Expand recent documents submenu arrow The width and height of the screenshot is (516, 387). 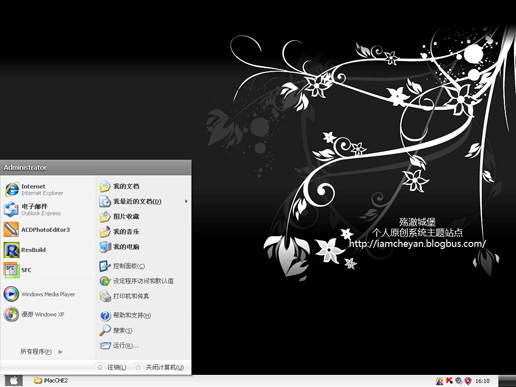click(x=186, y=201)
